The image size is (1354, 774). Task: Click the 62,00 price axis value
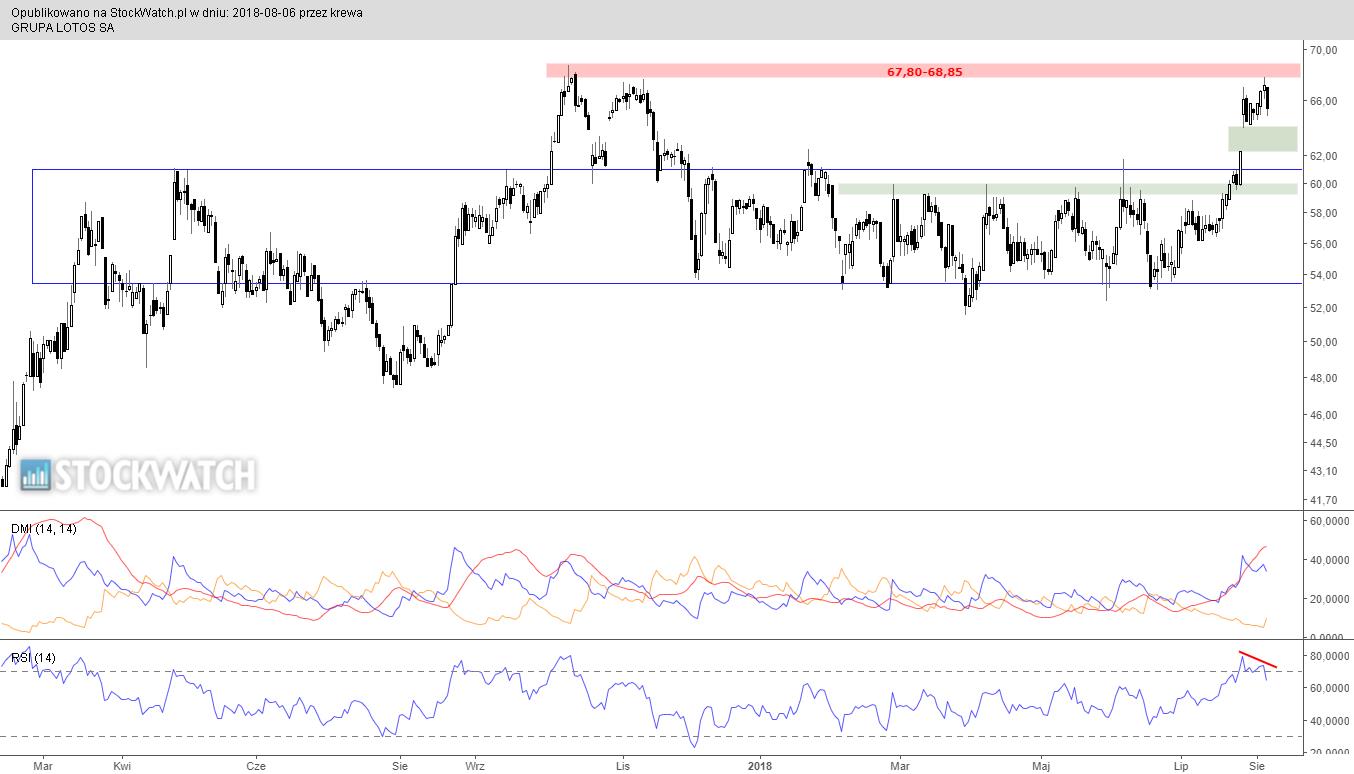(x=1323, y=156)
